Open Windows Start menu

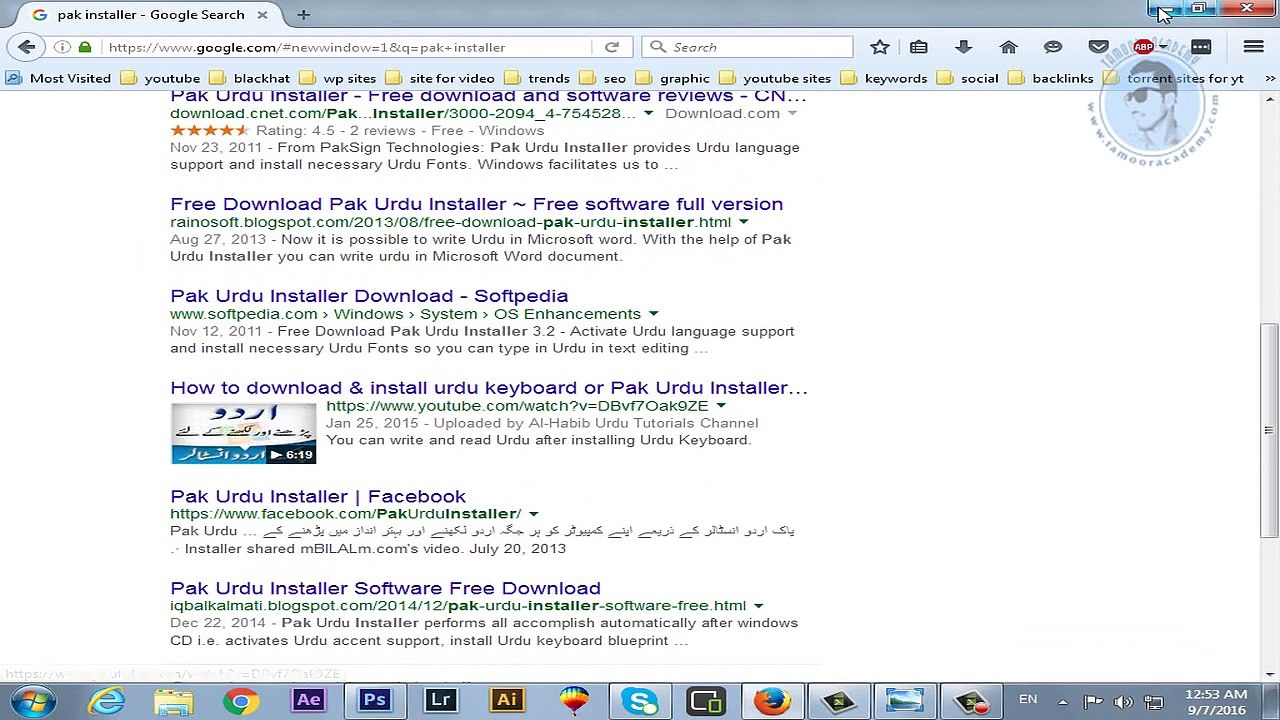click(x=31, y=700)
